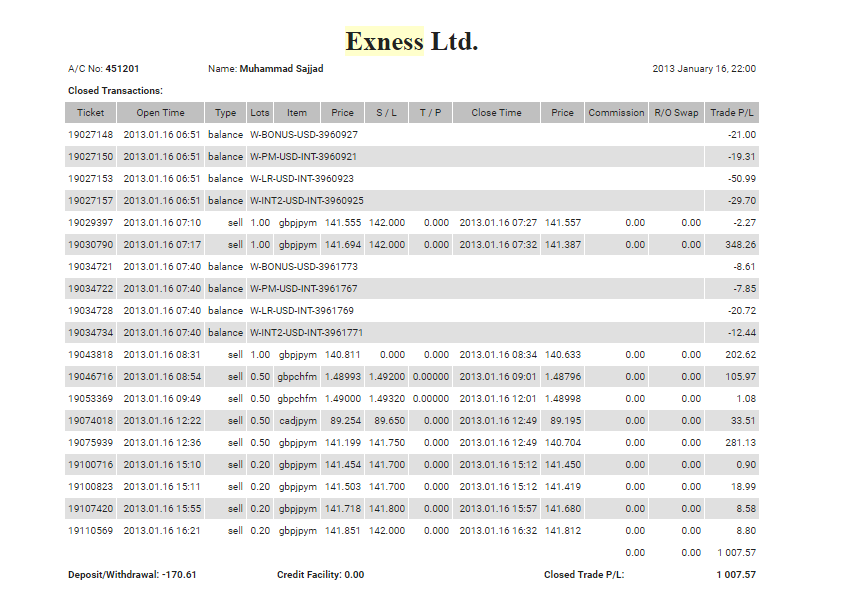
Task: Click the bold 1 007.57 closed P/L total
Action: (736, 575)
